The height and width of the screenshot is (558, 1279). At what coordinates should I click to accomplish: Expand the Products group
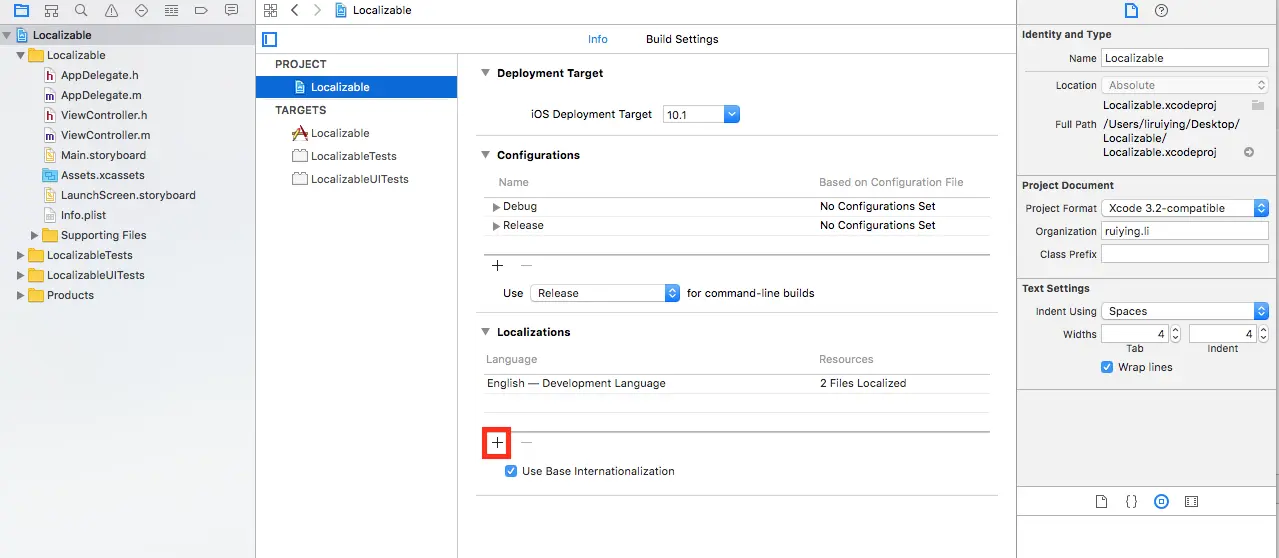pyautogui.click(x=21, y=295)
